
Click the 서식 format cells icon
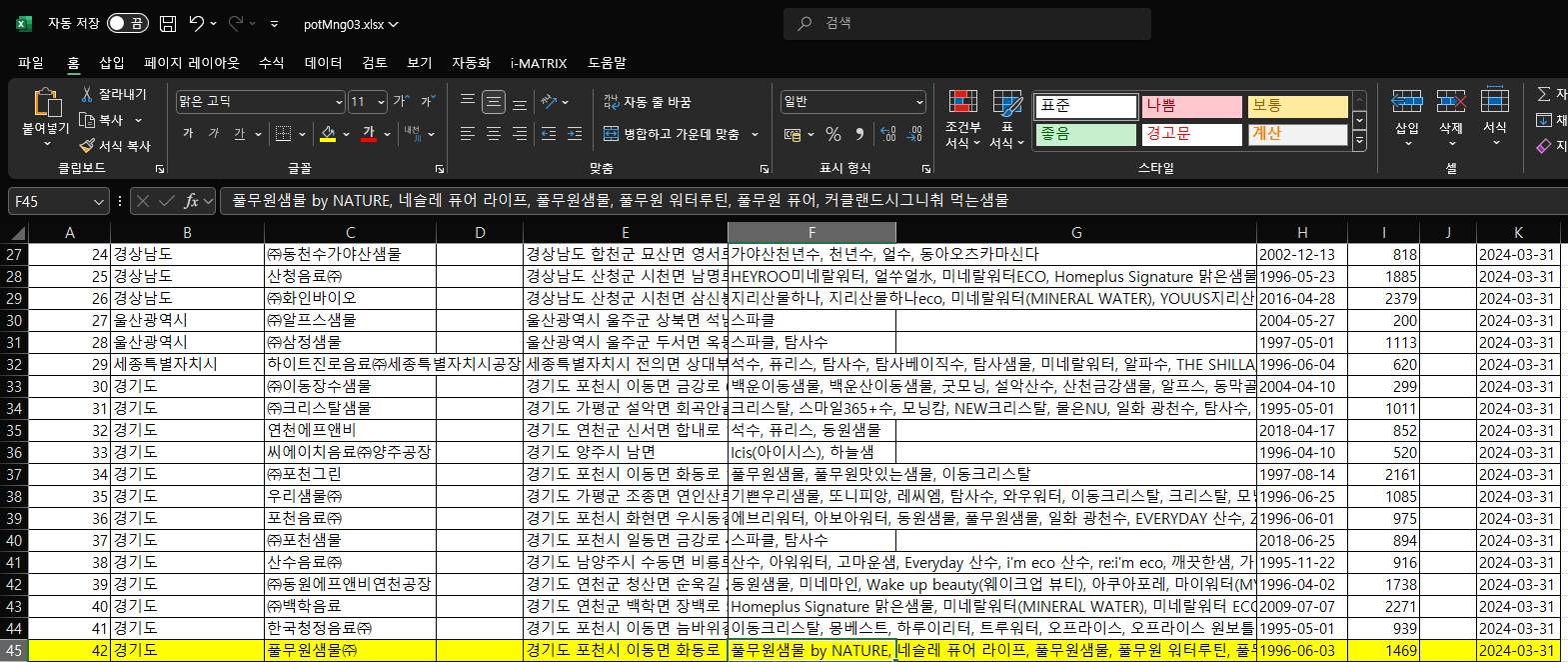pos(1495,101)
